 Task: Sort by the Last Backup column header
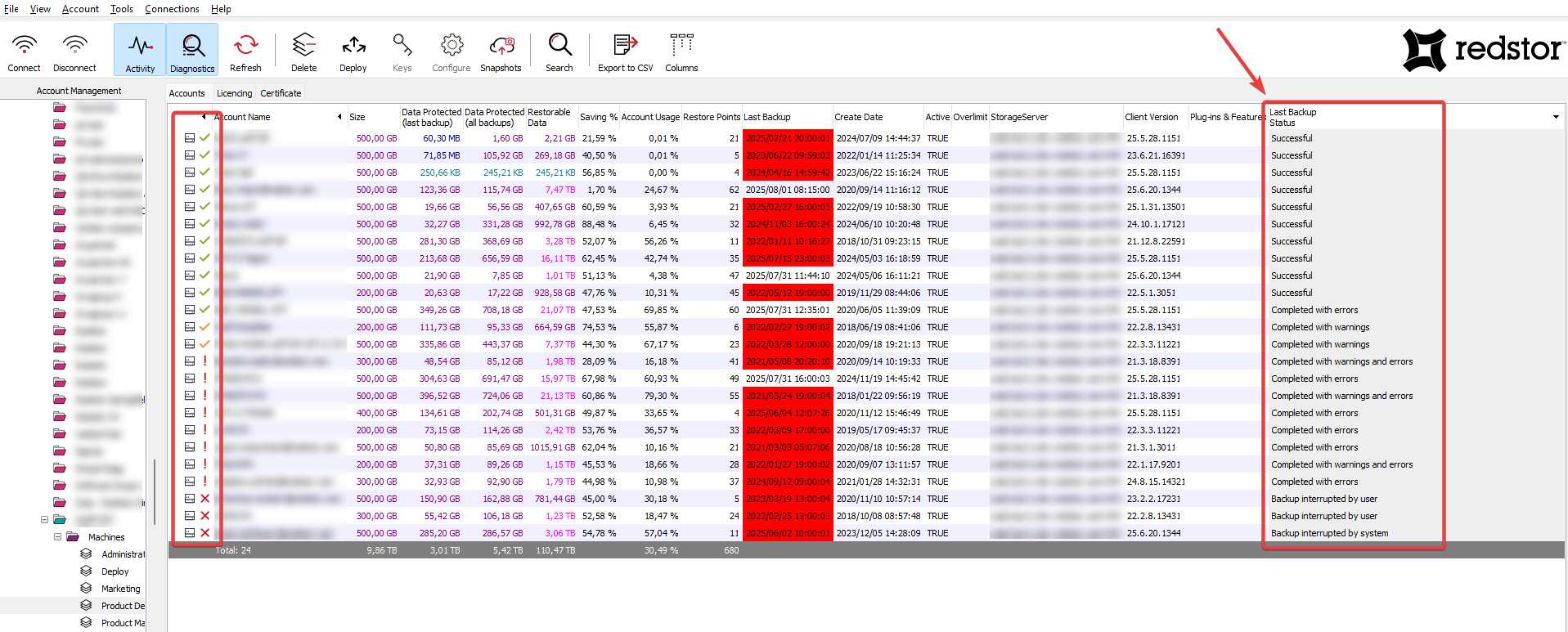787,117
